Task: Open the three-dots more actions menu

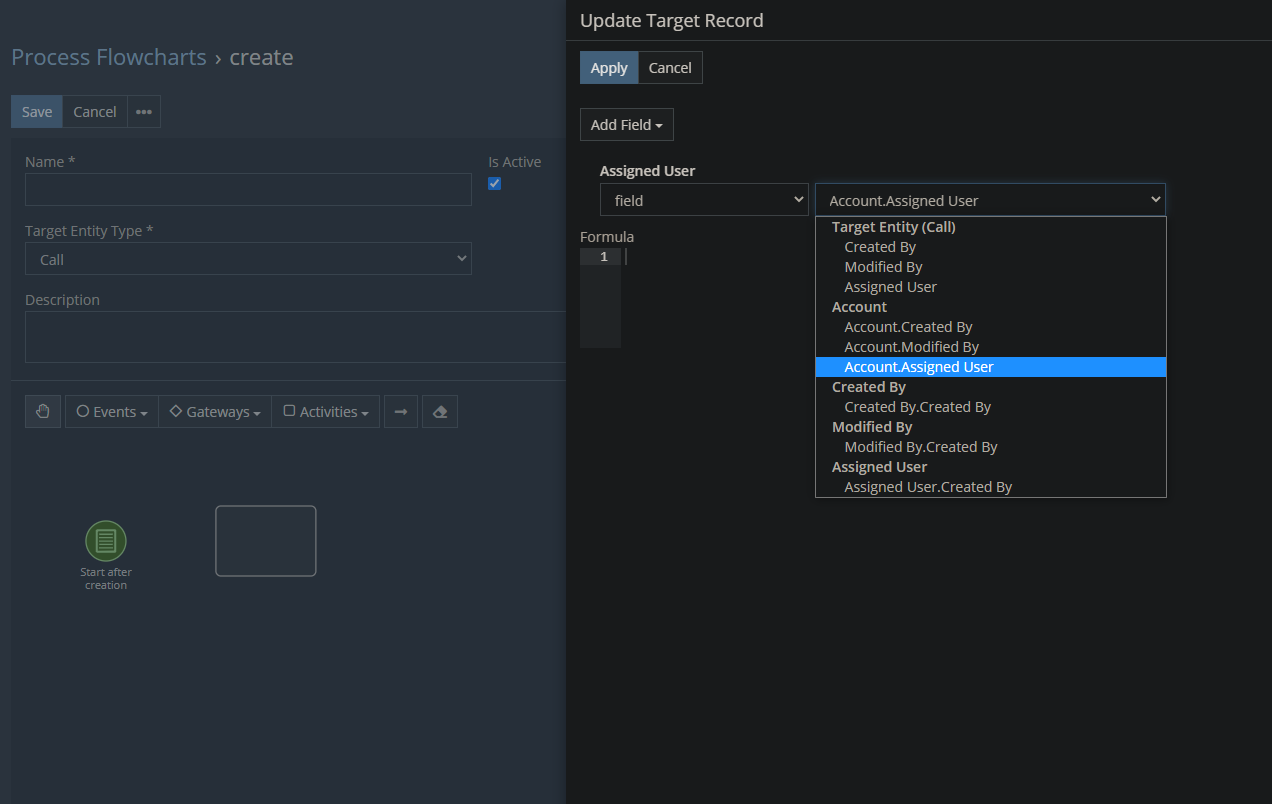Action: [x=144, y=112]
